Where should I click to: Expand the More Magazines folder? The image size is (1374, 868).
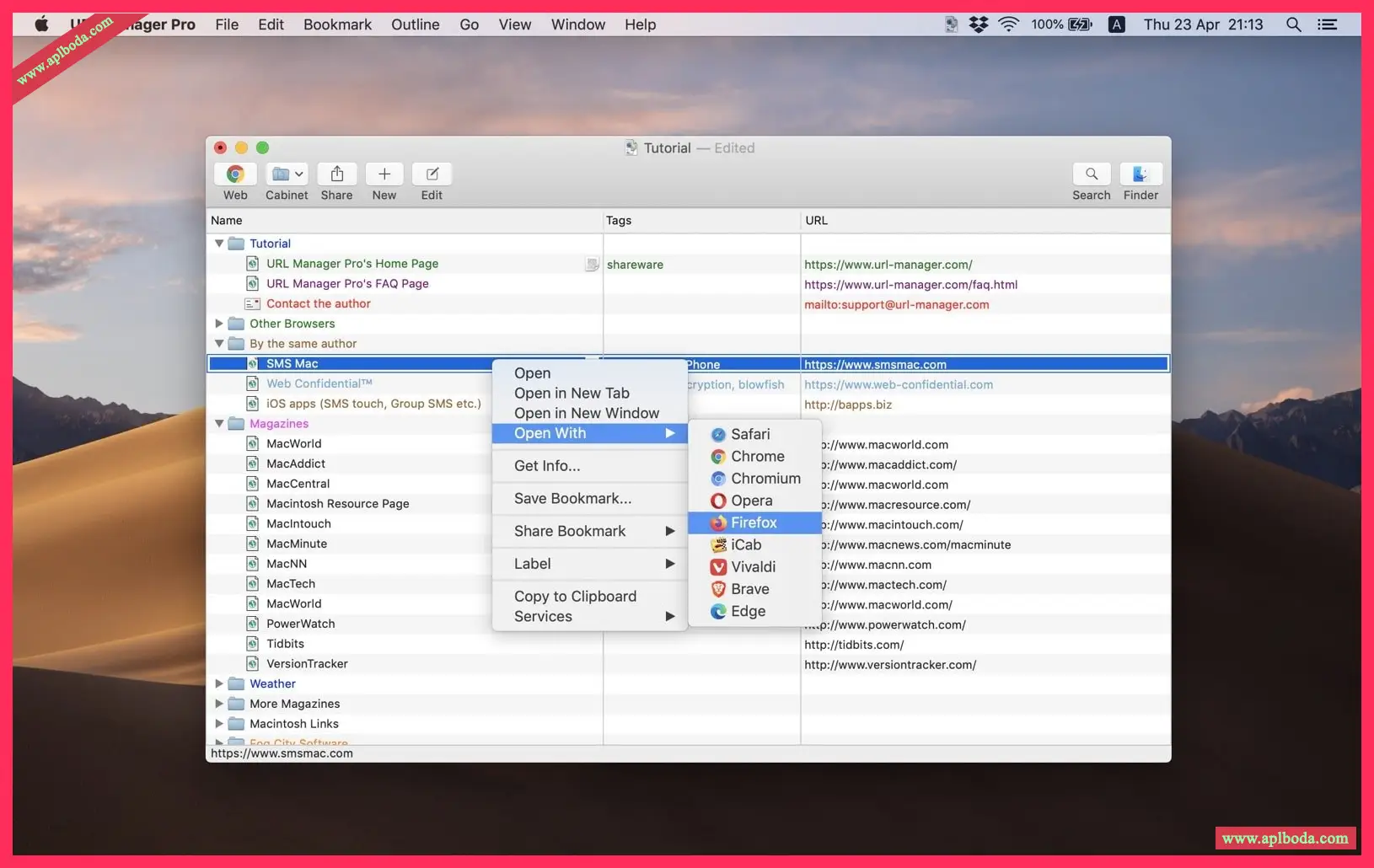219,704
